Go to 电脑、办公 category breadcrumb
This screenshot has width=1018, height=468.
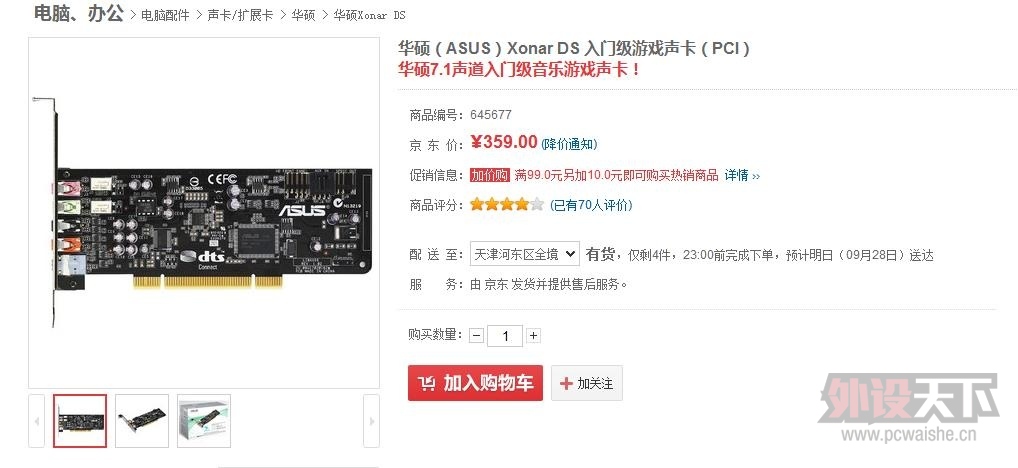click(78, 13)
